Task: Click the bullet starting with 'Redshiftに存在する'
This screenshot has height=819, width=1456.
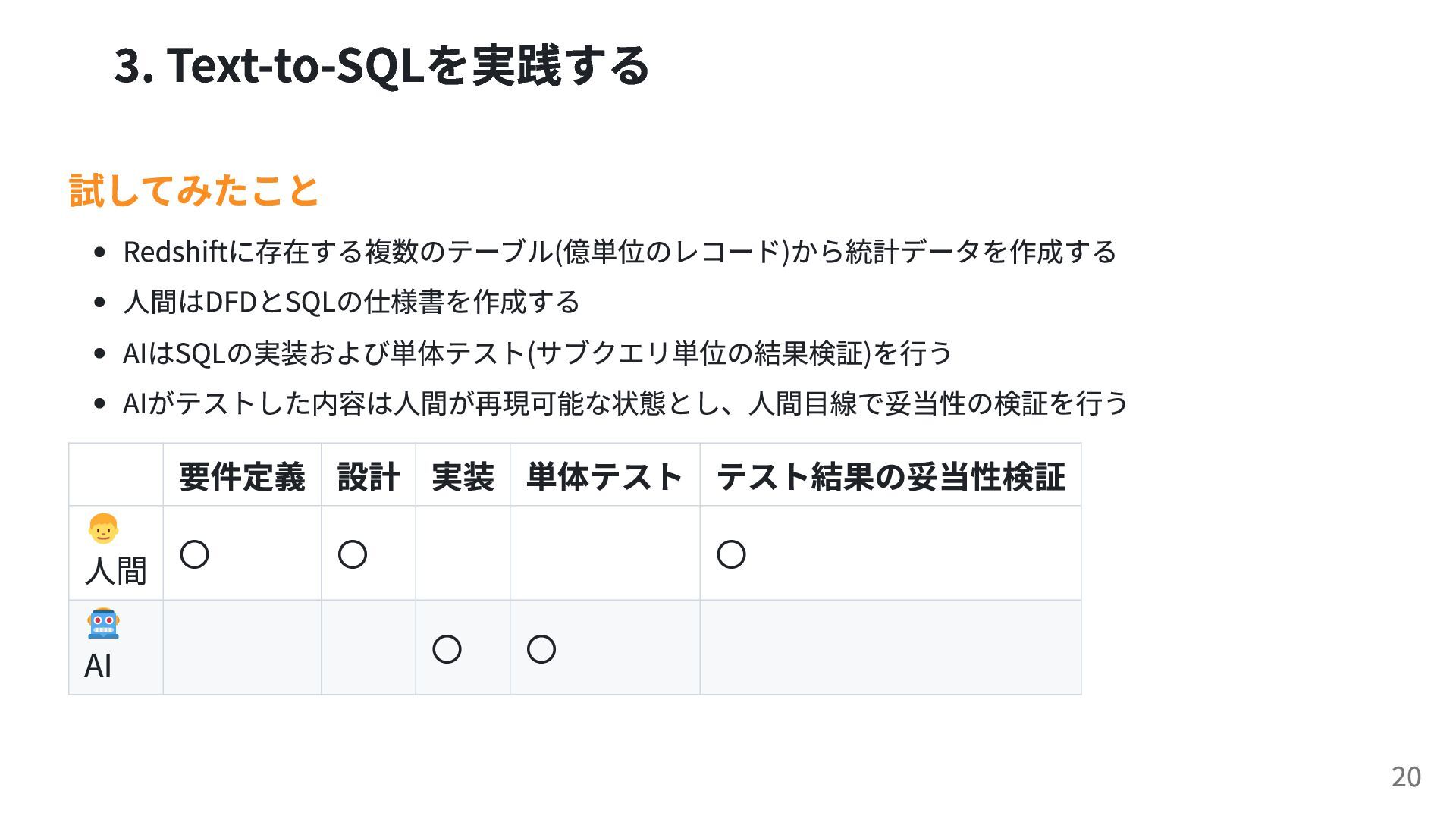Action: (619, 252)
